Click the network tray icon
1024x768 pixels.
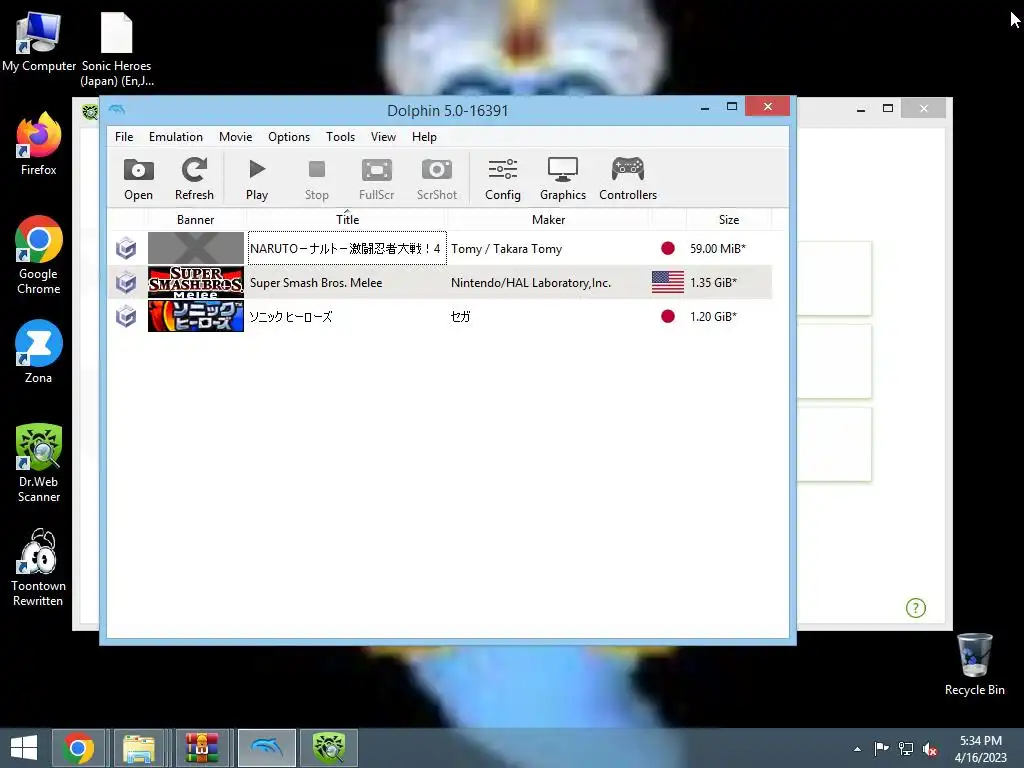(906, 749)
